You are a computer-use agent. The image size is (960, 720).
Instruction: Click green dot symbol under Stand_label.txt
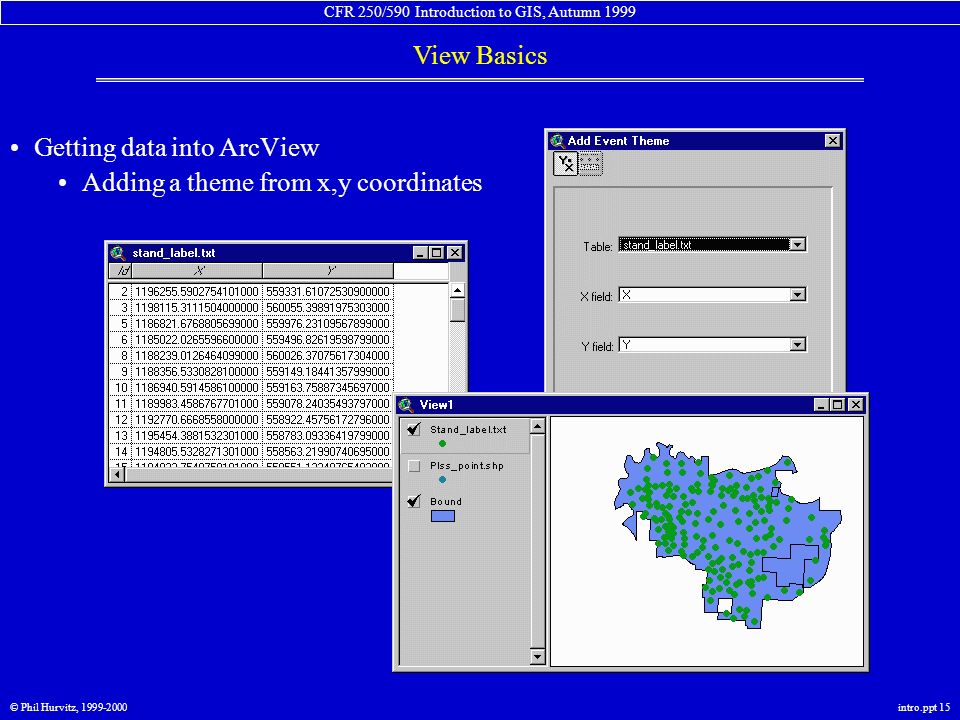coord(442,443)
